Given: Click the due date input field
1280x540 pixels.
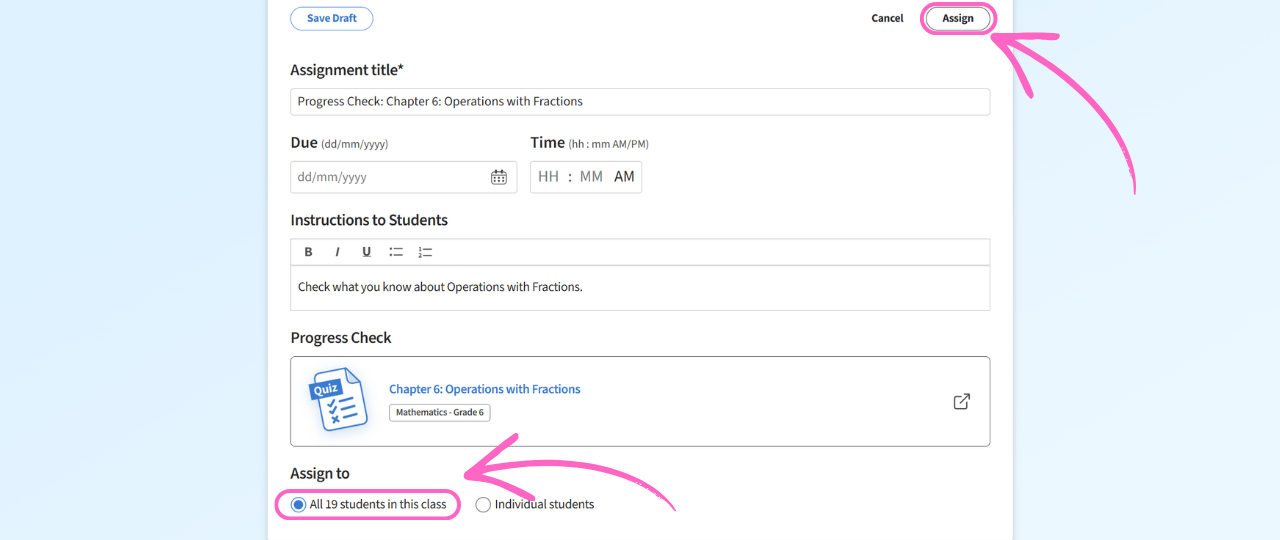Looking at the screenshot, I should coord(403,177).
